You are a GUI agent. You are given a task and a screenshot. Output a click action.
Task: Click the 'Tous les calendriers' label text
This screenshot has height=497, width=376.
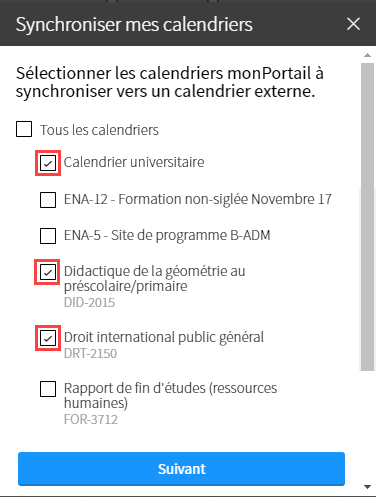(99, 130)
